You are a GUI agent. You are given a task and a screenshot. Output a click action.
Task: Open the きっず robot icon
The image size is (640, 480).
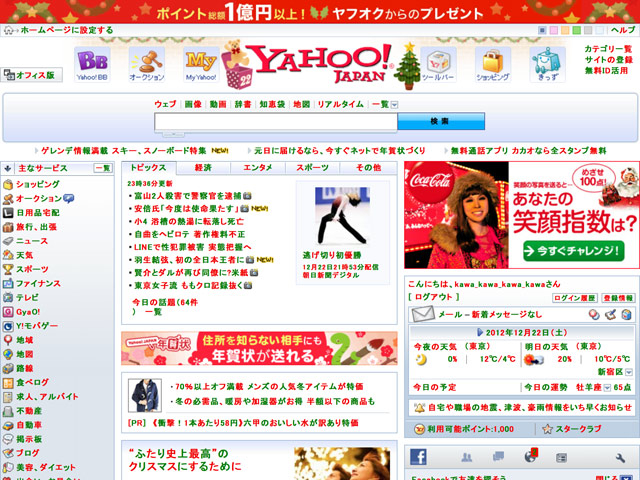547,64
